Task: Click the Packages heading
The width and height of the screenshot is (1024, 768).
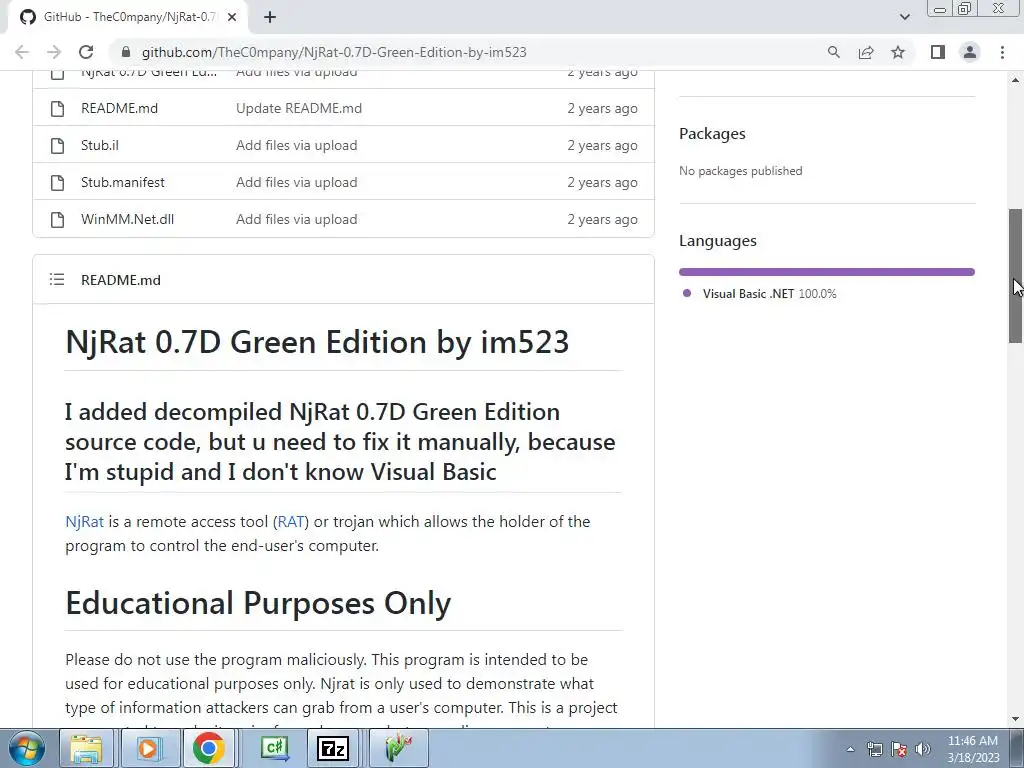Action: (x=712, y=133)
